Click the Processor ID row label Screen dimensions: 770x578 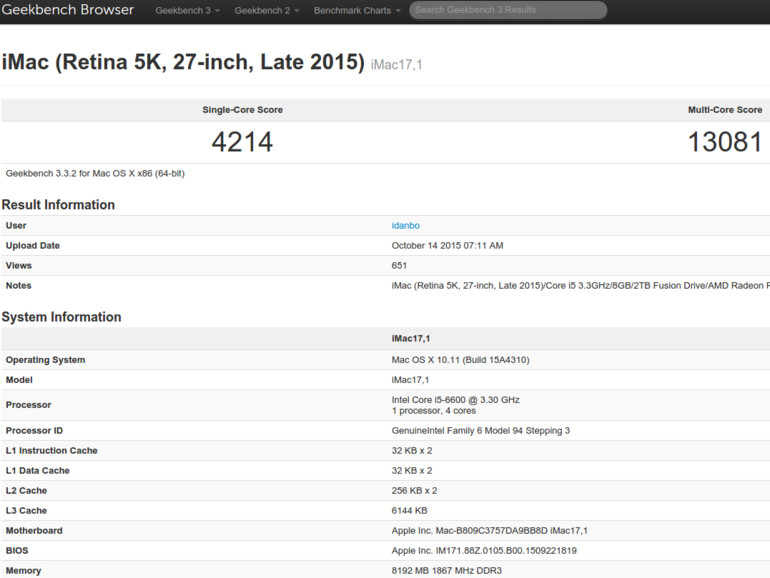tap(34, 431)
